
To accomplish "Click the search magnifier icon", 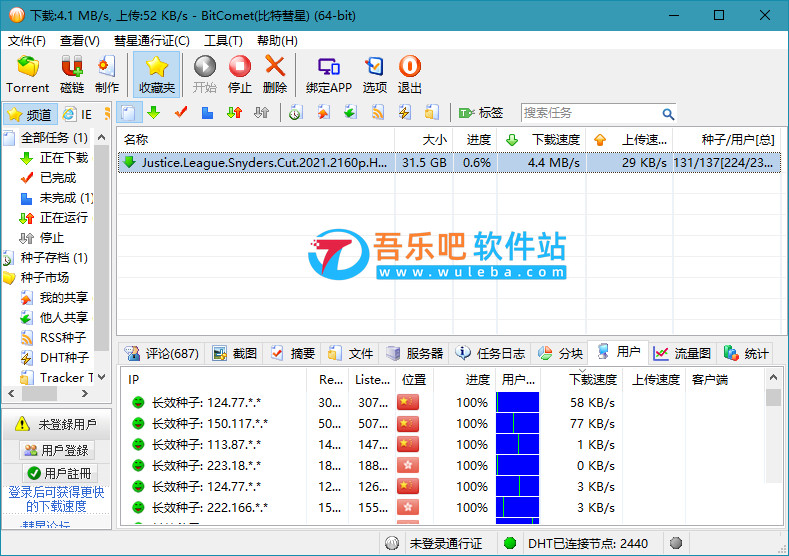I will pos(668,114).
